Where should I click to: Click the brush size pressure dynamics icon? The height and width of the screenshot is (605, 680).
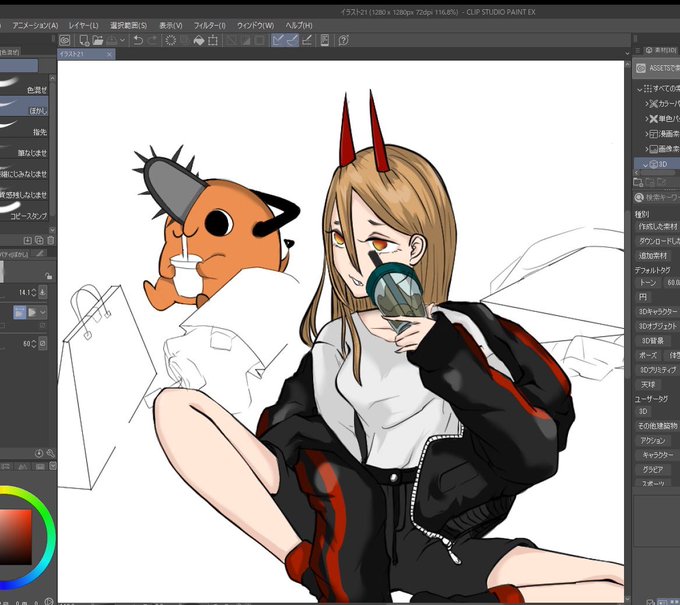point(42,292)
